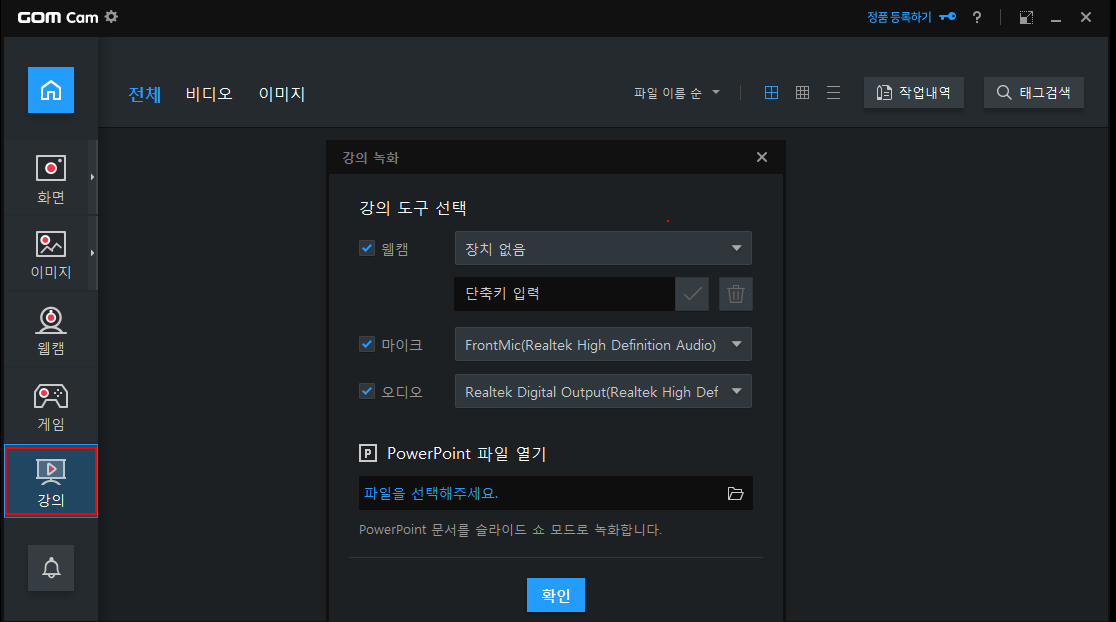Open GOM Cam settings gear

coord(111,16)
